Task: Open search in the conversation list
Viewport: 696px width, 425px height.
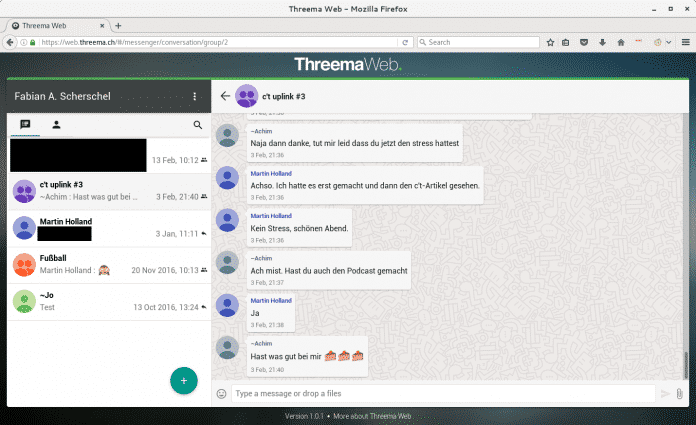Action: (x=198, y=125)
